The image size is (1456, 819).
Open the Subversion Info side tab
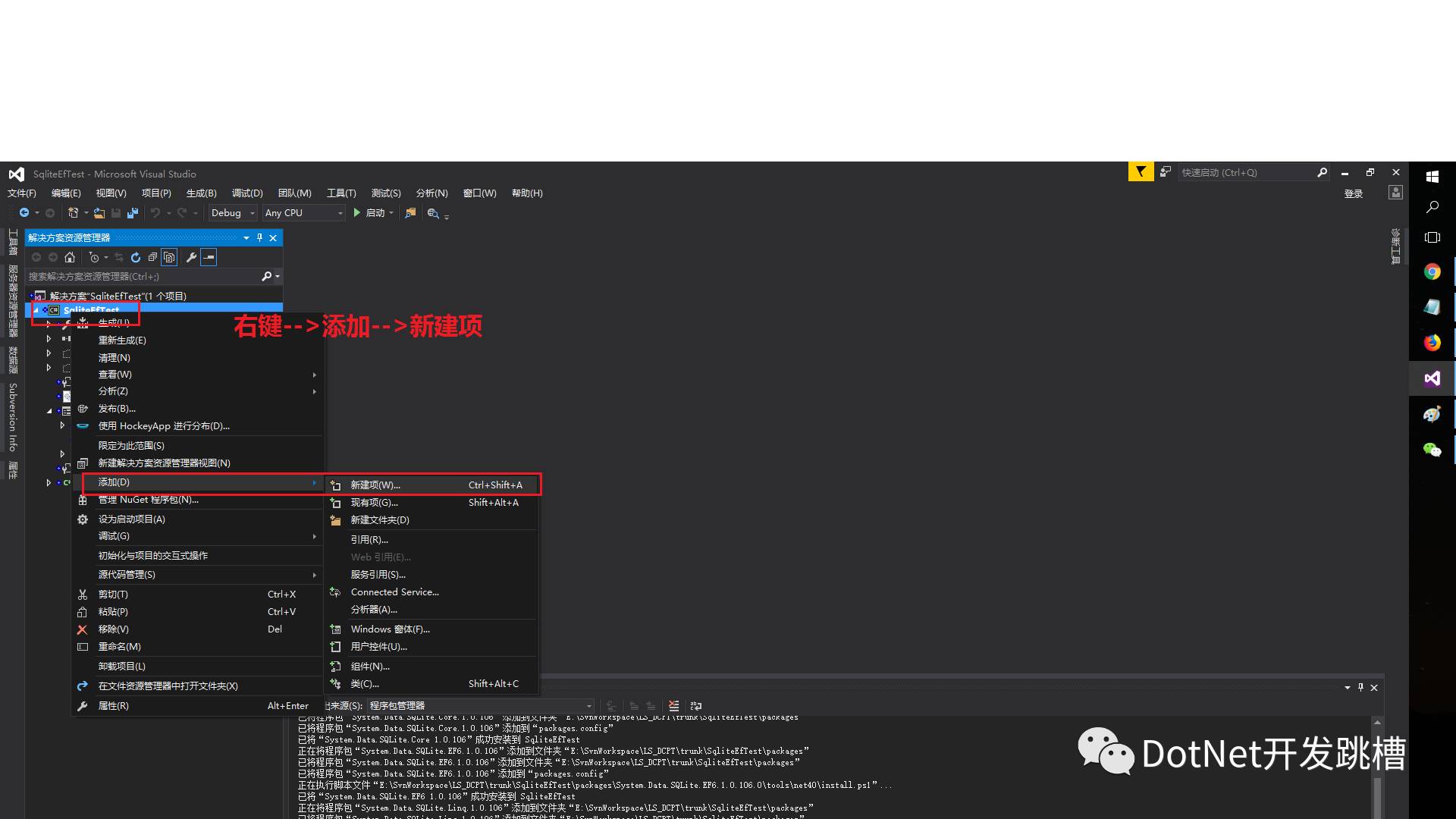[13, 417]
